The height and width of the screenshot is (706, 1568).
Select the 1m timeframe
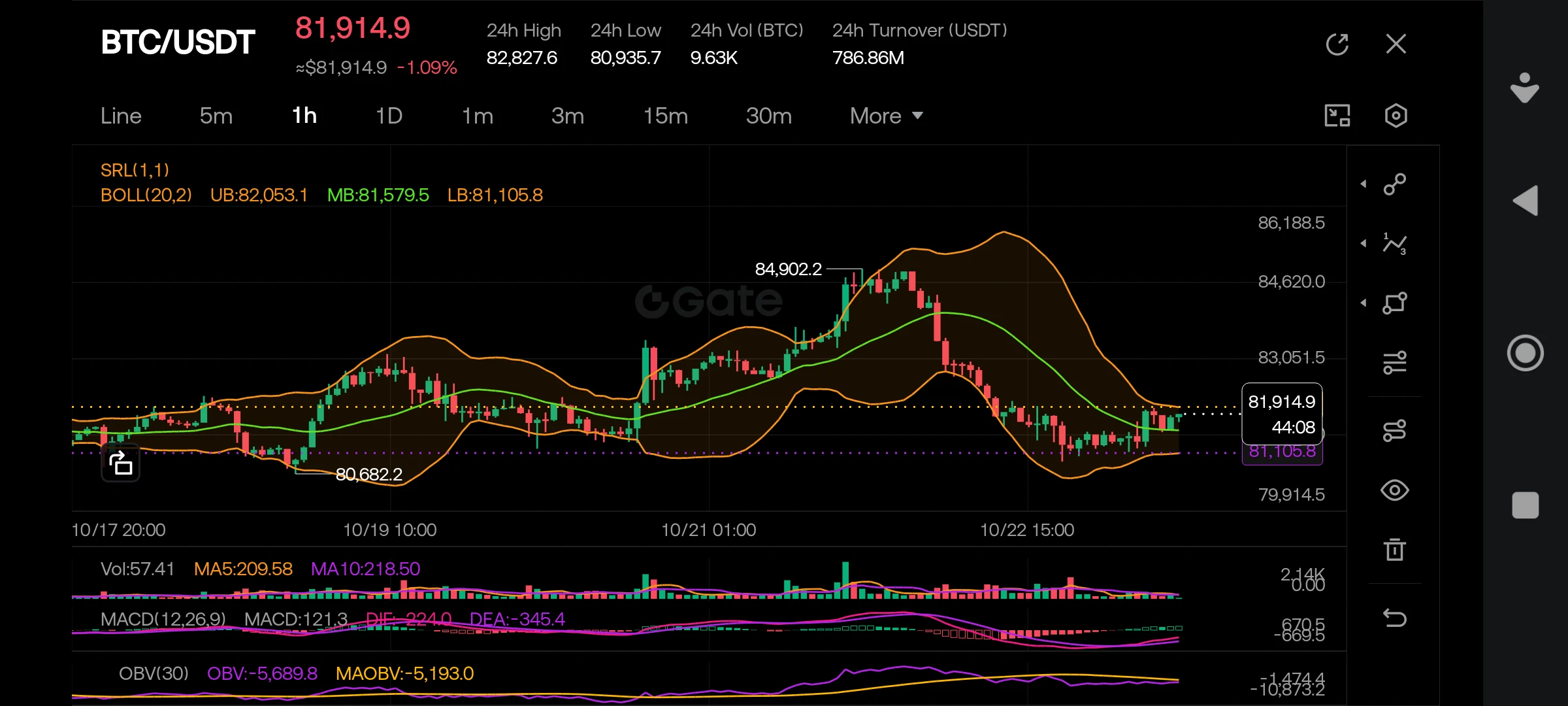pyautogui.click(x=478, y=116)
